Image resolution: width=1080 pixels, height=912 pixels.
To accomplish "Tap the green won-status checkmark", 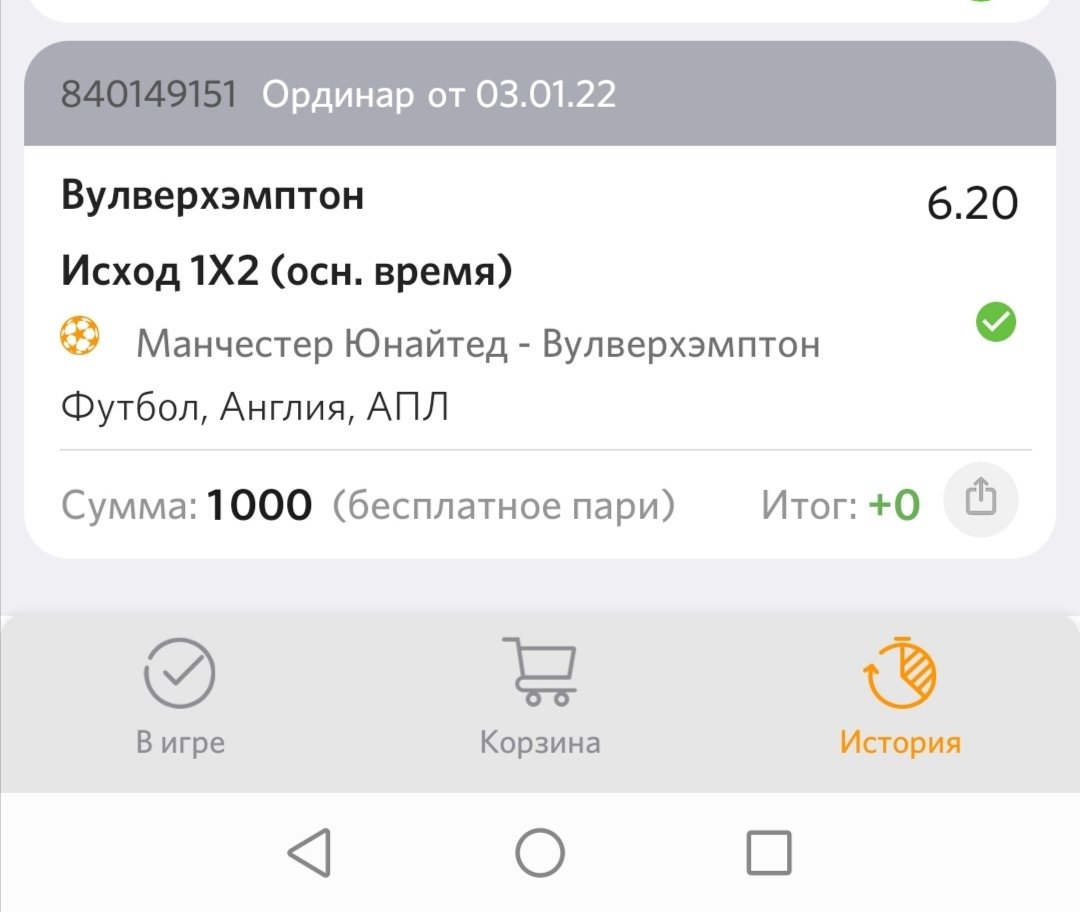I will 995,322.
